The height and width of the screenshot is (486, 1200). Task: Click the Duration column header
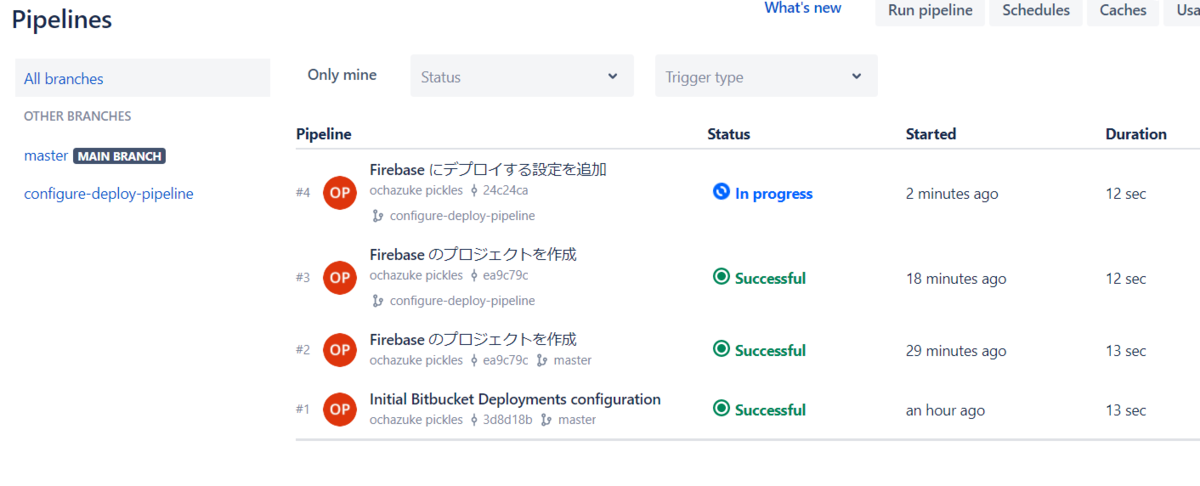[x=1136, y=134]
